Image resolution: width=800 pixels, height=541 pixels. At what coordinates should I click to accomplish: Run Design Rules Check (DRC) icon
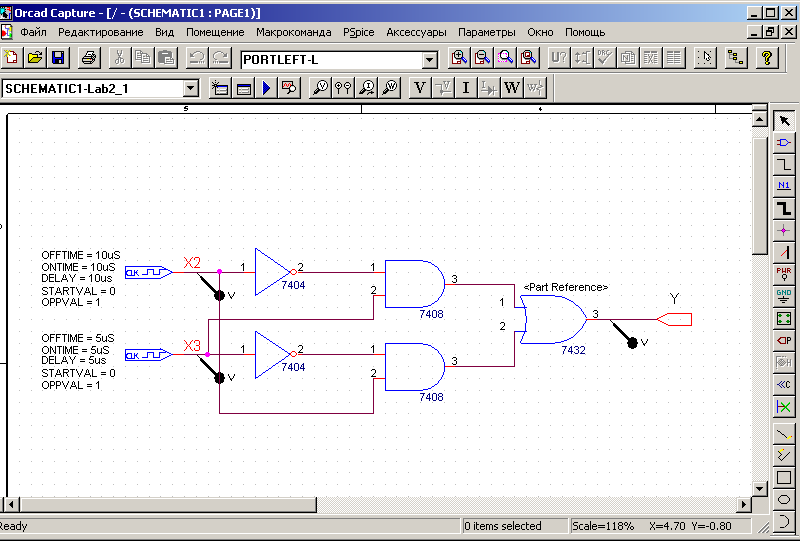[605, 58]
